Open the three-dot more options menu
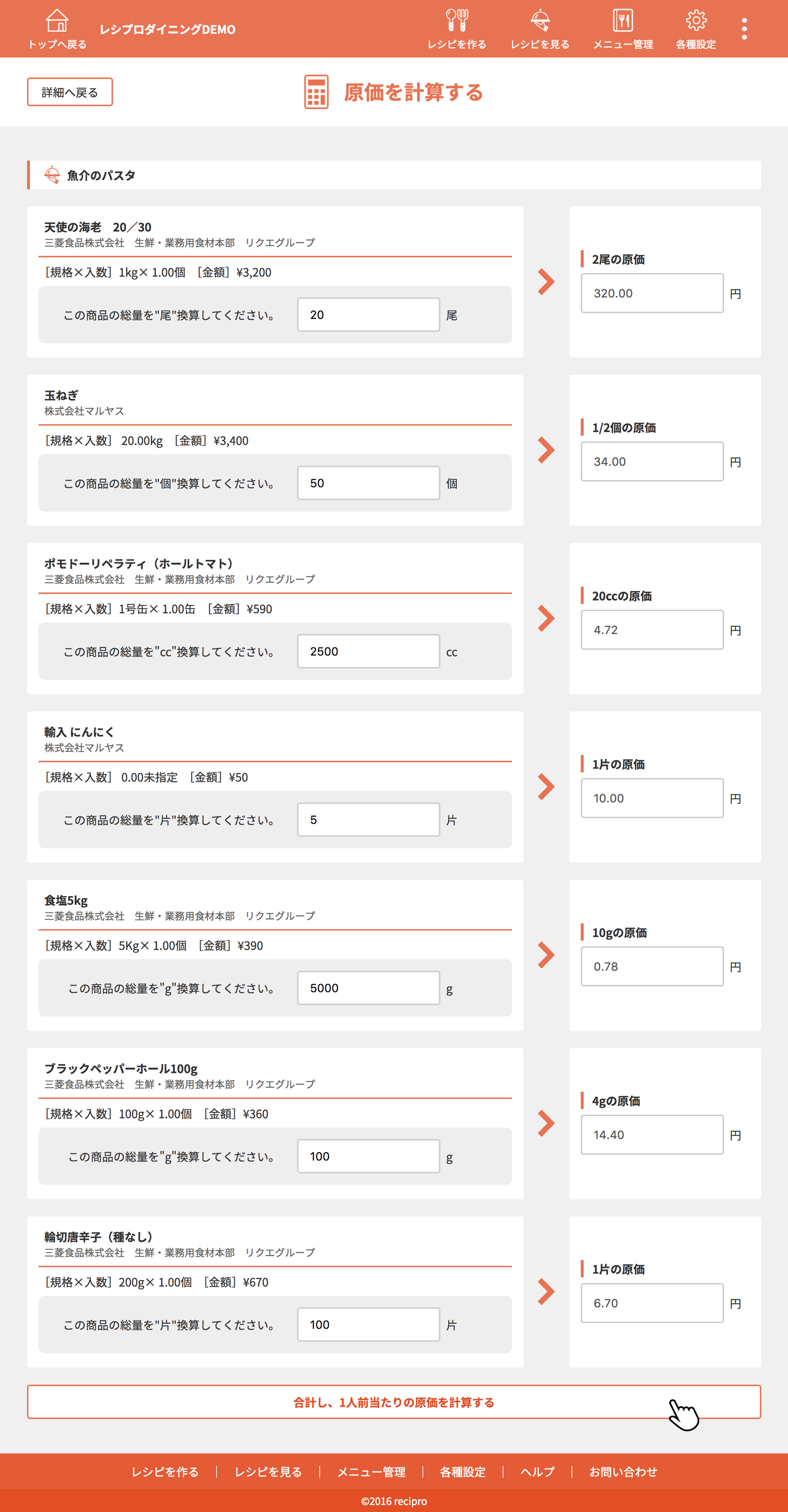This screenshot has width=788, height=1512. coord(744,29)
